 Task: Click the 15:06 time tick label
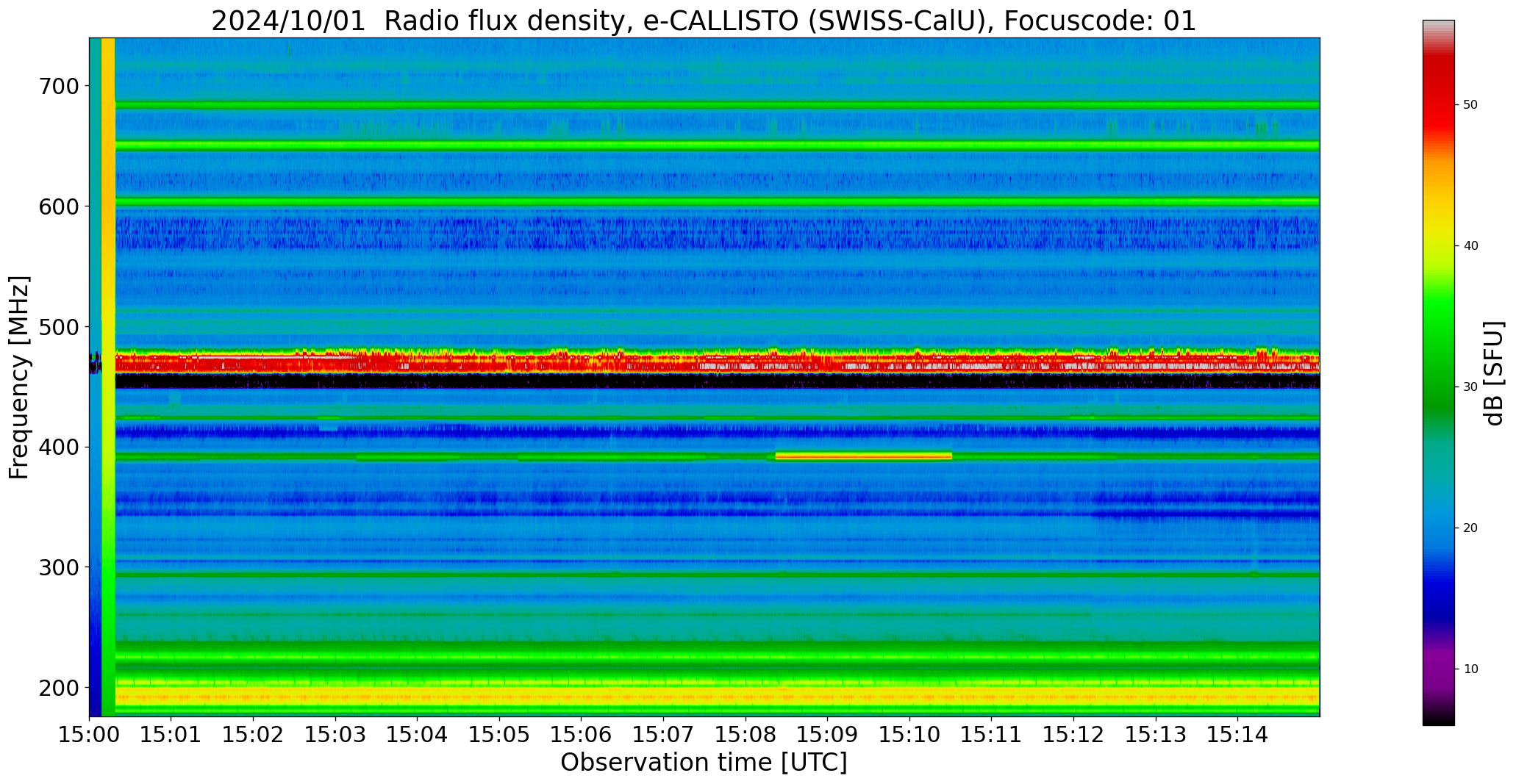click(582, 735)
